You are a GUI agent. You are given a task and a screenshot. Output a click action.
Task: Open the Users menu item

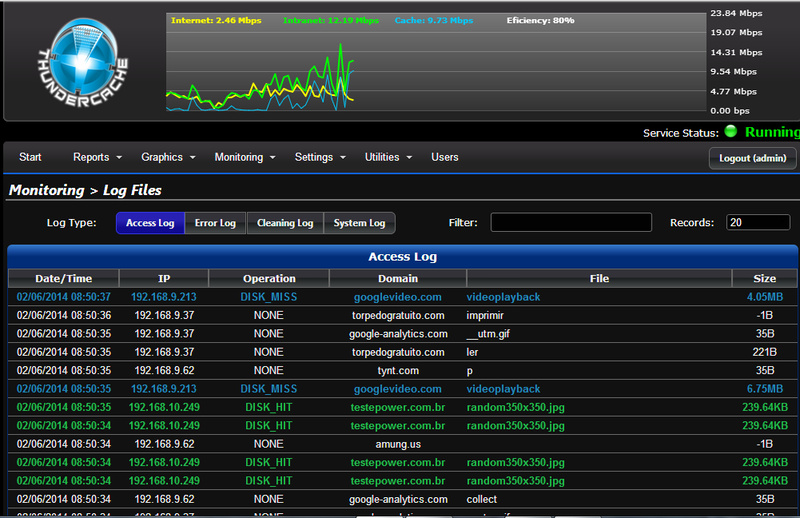point(445,157)
